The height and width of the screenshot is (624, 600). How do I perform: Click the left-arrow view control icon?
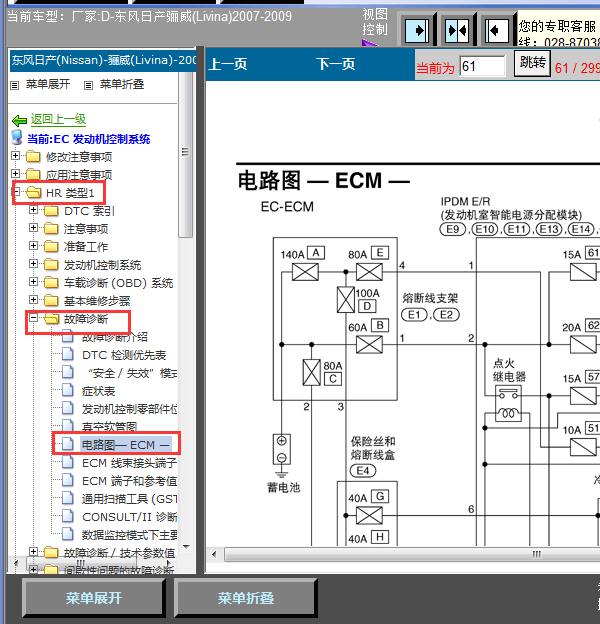click(x=497, y=30)
